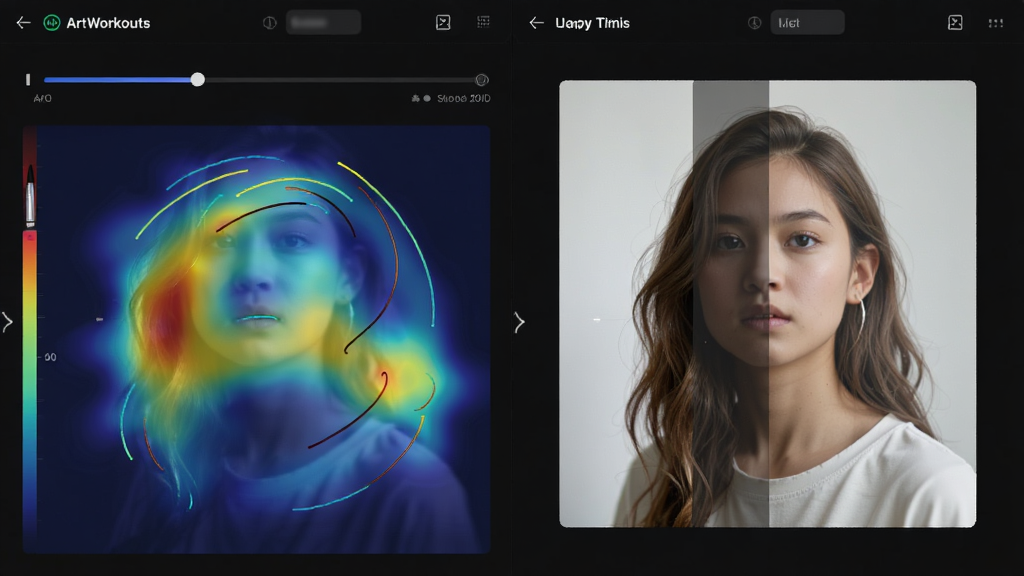Click the circular icon beside the Met field
The width and height of the screenshot is (1024, 576).
pos(754,23)
